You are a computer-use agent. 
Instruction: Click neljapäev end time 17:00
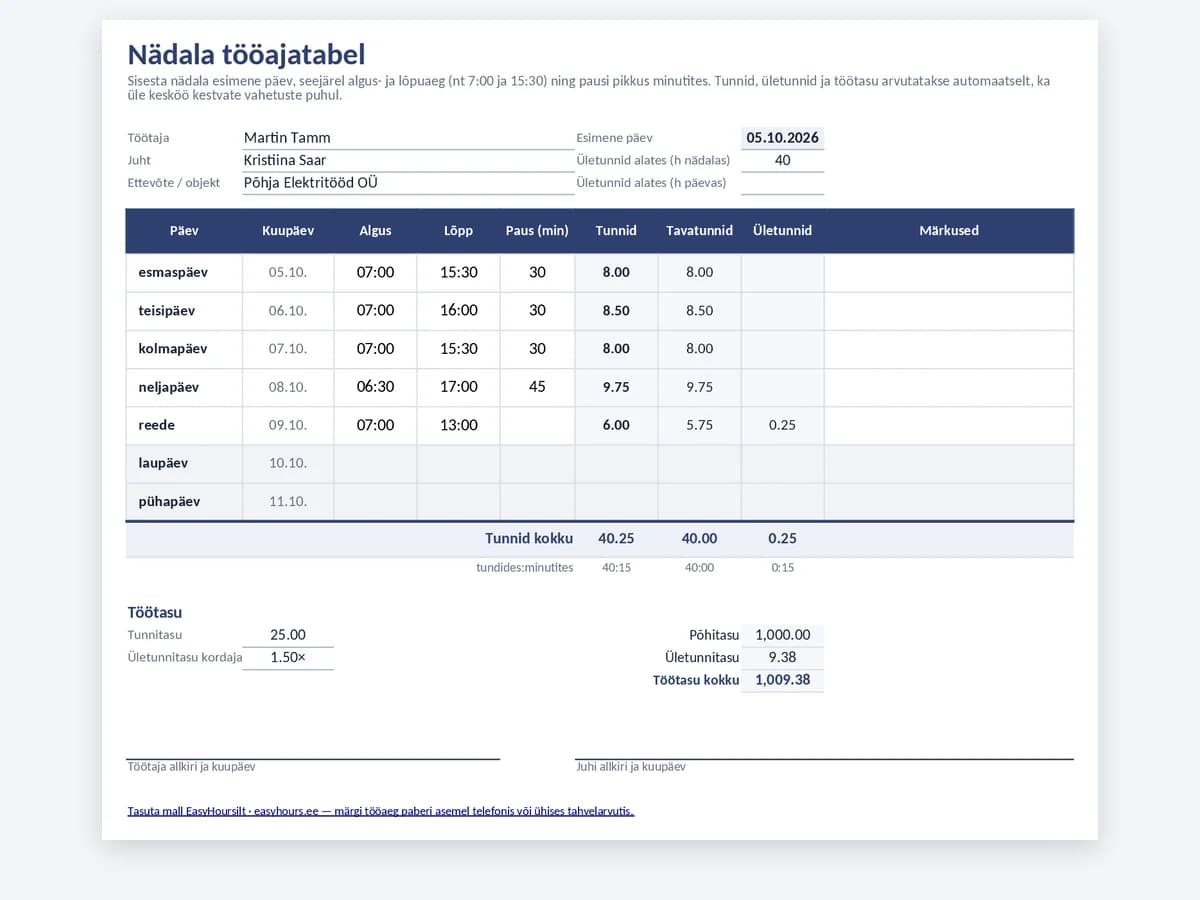click(x=459, y=387)
